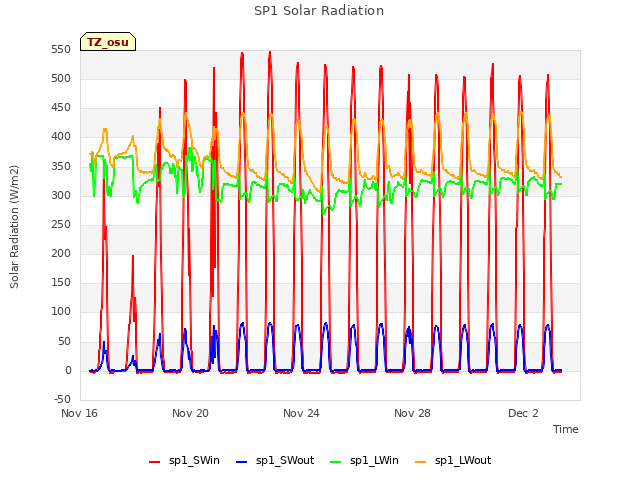
Task: Click the TZ_osu annotation label
Action: [108, 42]
